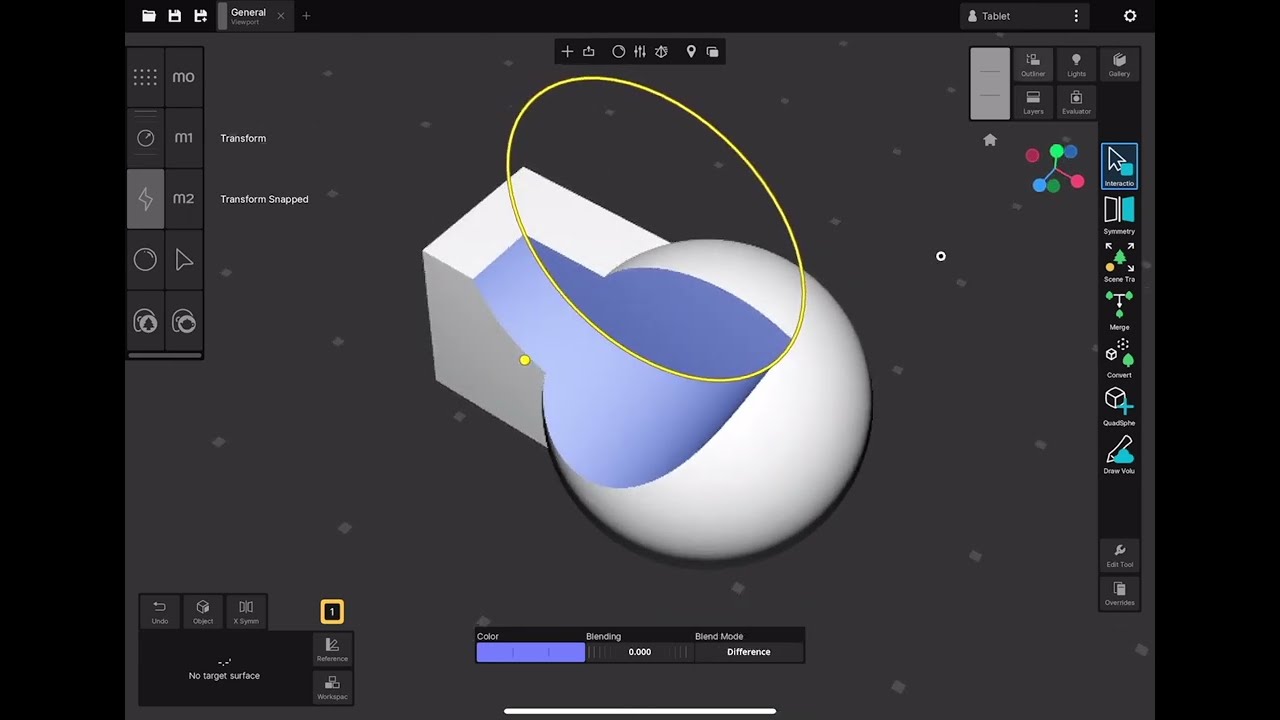Open the Outliner panel
This screenshot has width=1280, height=720.
click(x=1033, y=65)
